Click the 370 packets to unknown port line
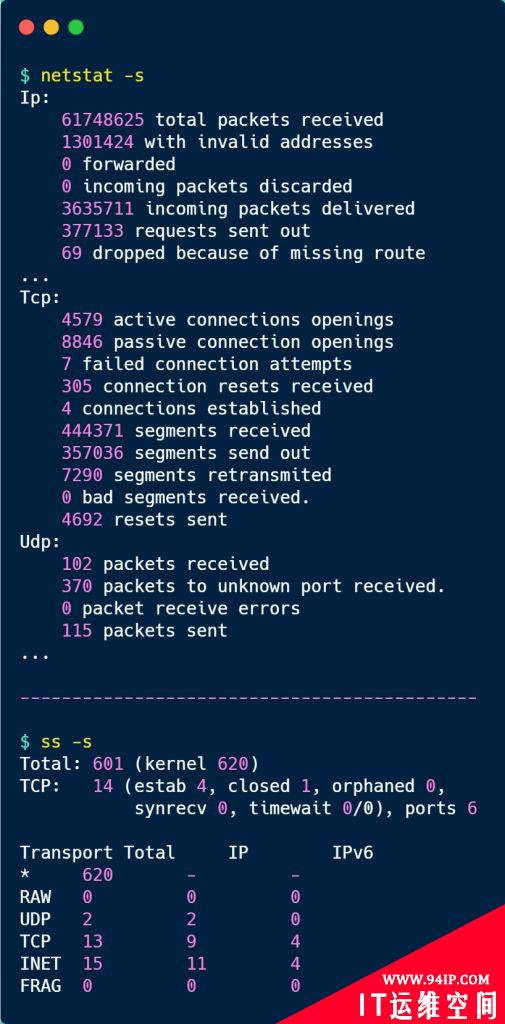This screenshot has width=505, height=1024. click(x=253, y=586)
